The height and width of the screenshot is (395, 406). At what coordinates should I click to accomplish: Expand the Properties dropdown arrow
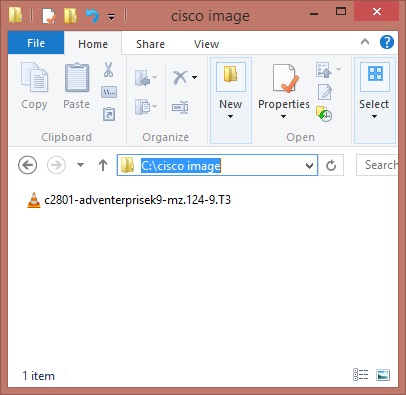[283, 117]
